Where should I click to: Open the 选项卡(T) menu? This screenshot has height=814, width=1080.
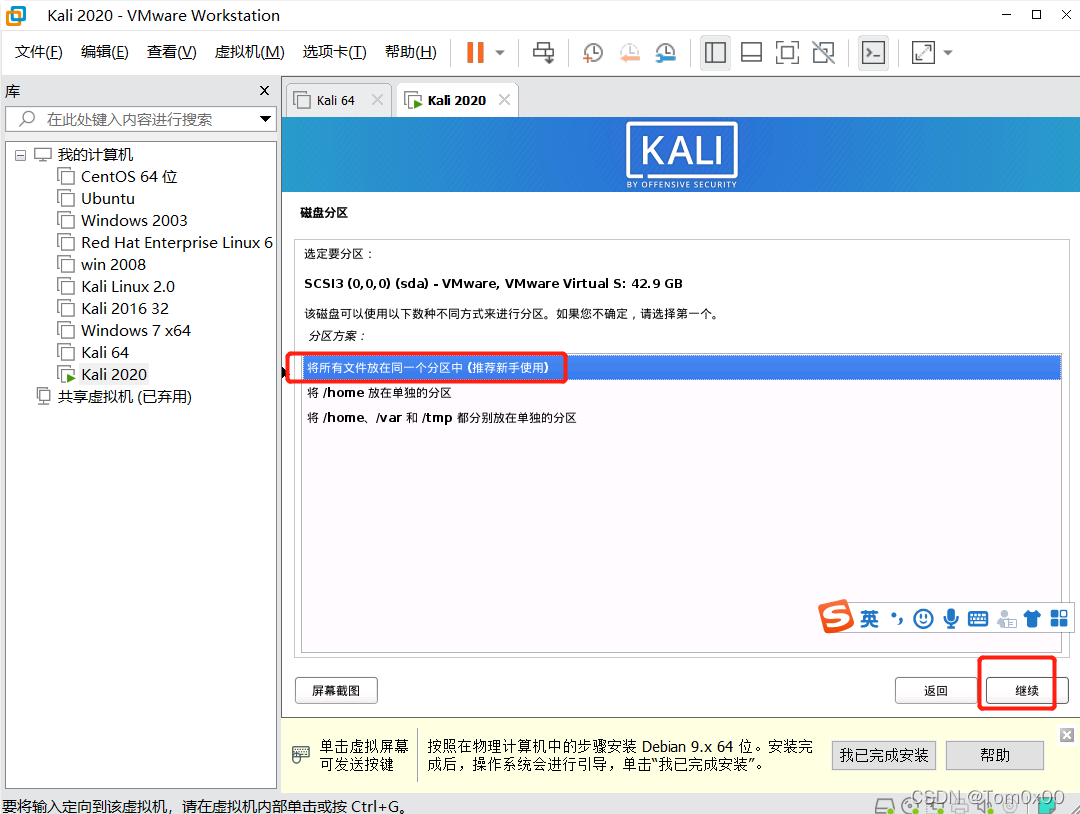click(x=335, y=52)
